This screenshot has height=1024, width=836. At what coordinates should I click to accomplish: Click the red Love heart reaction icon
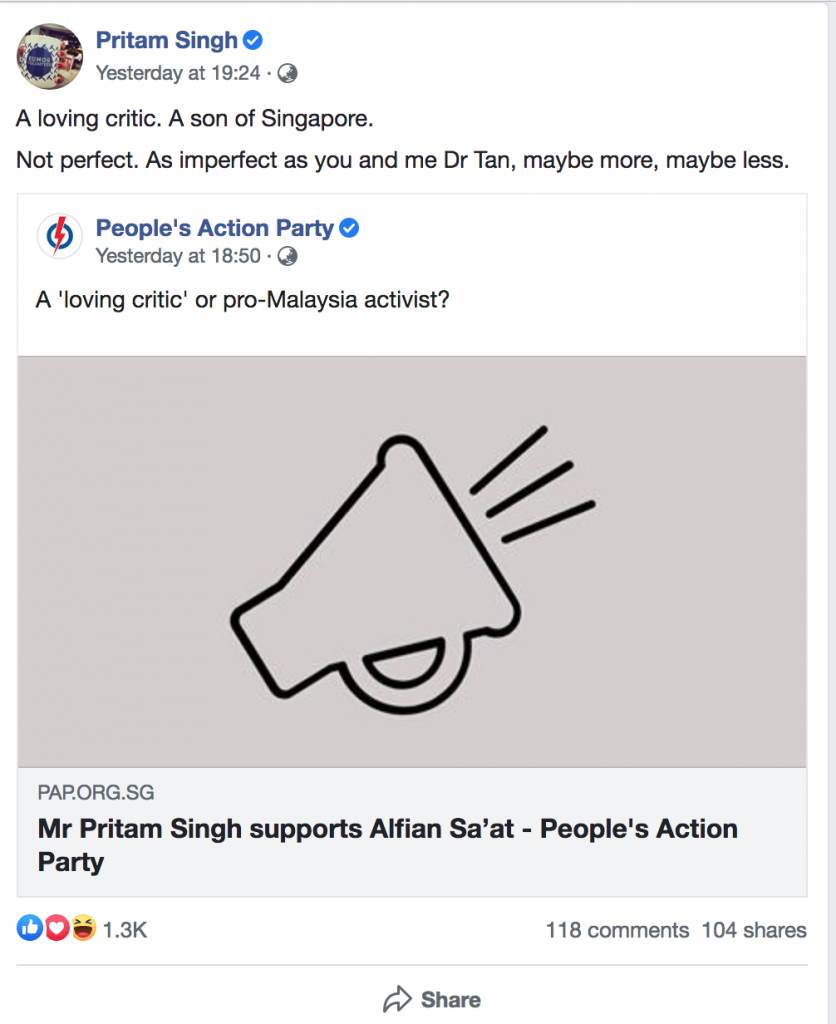(x=56, y=929)
